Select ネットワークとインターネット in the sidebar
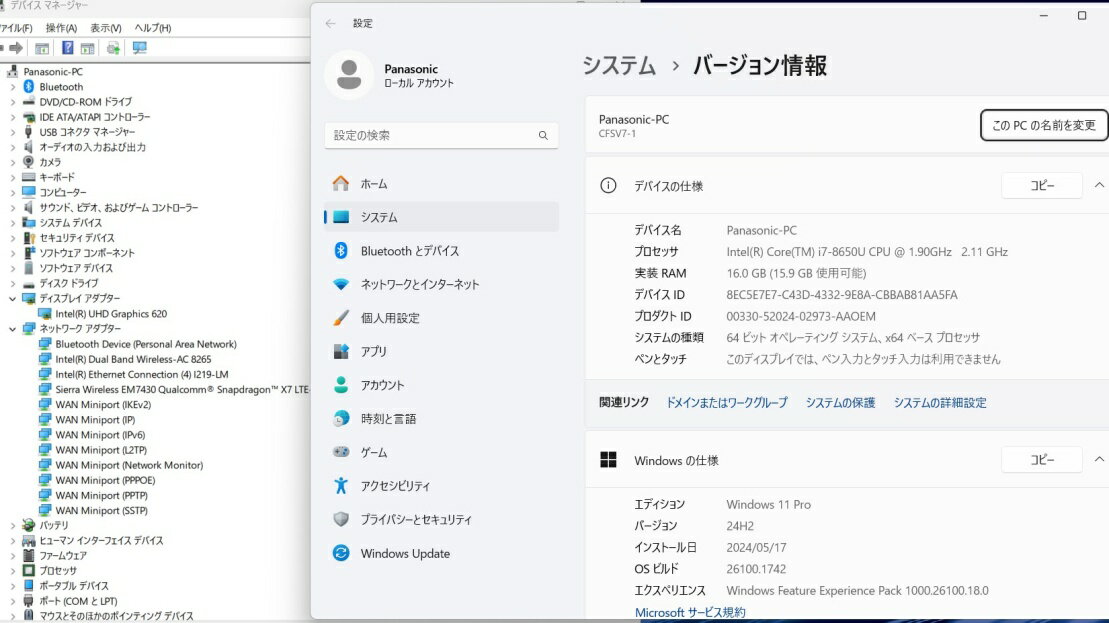 pyautogui.click(x=419, y=284)
